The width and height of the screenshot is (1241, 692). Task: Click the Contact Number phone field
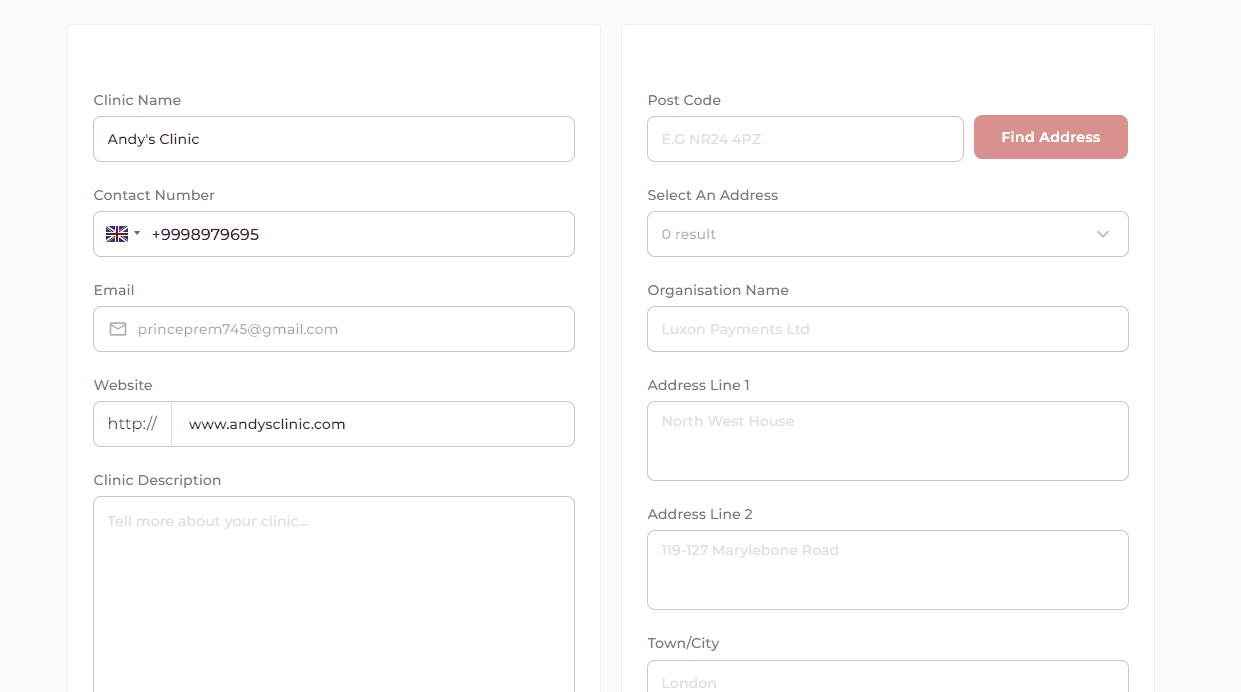(x=358, y=234)
